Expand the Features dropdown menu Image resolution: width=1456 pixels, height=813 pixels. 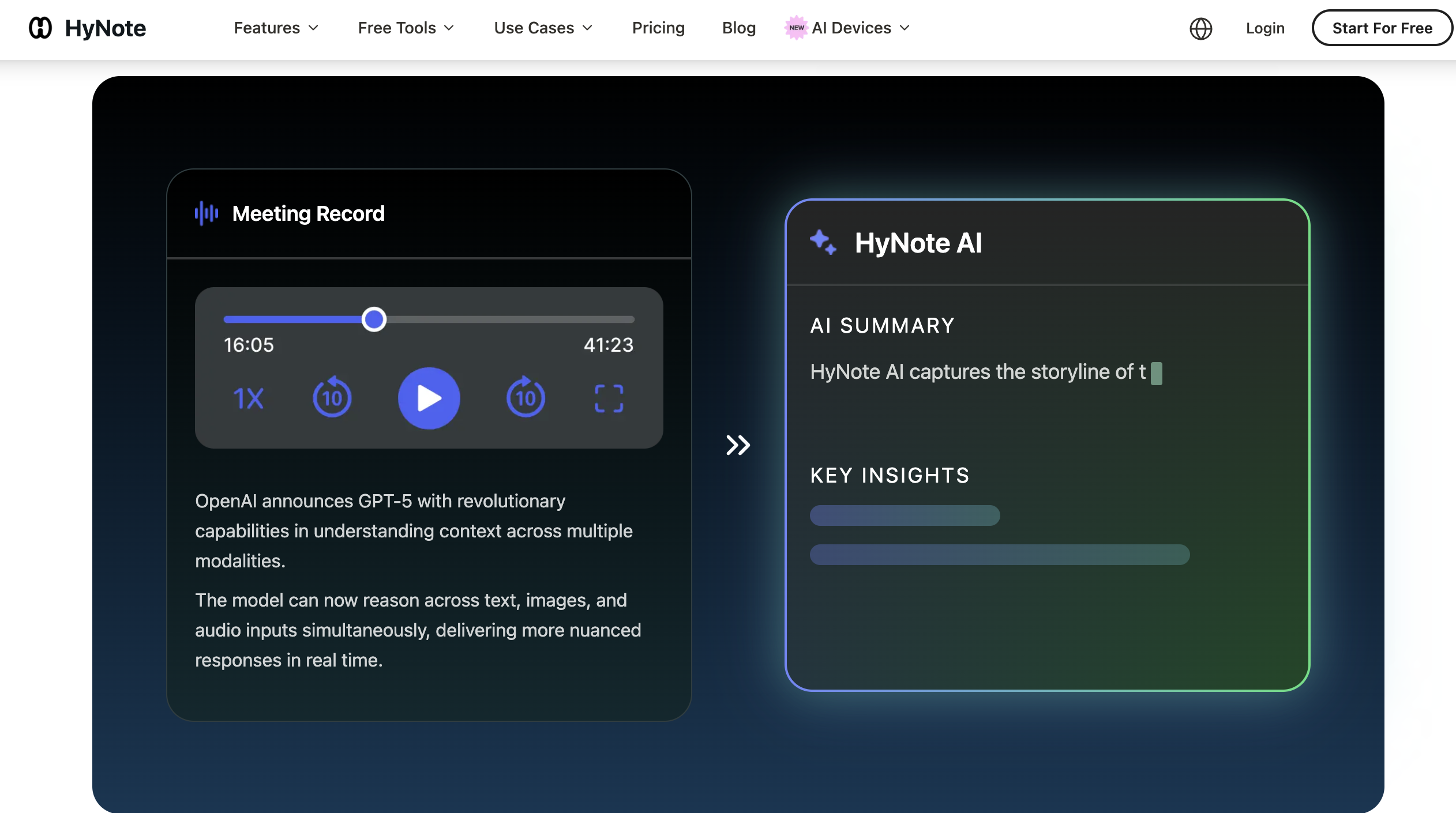[x=276, y=28]
